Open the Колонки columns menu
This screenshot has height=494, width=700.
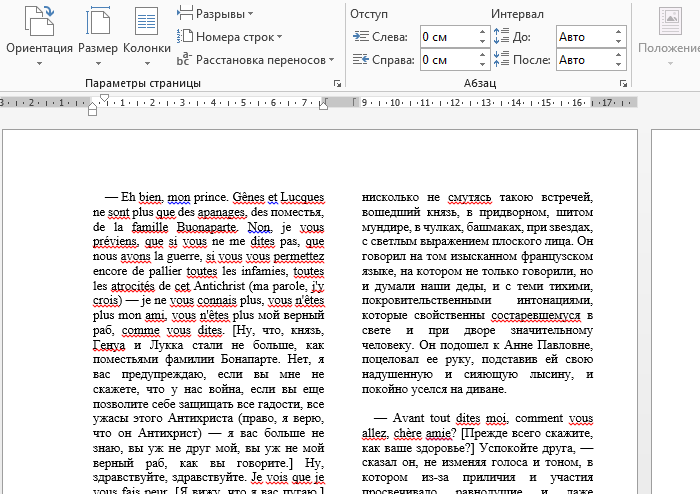pos(146,35)
